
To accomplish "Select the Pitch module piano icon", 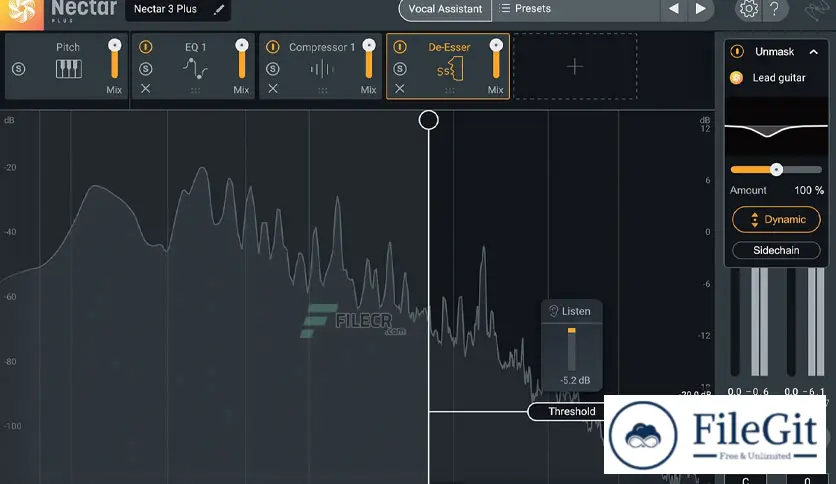I will (x=69, y=69).
